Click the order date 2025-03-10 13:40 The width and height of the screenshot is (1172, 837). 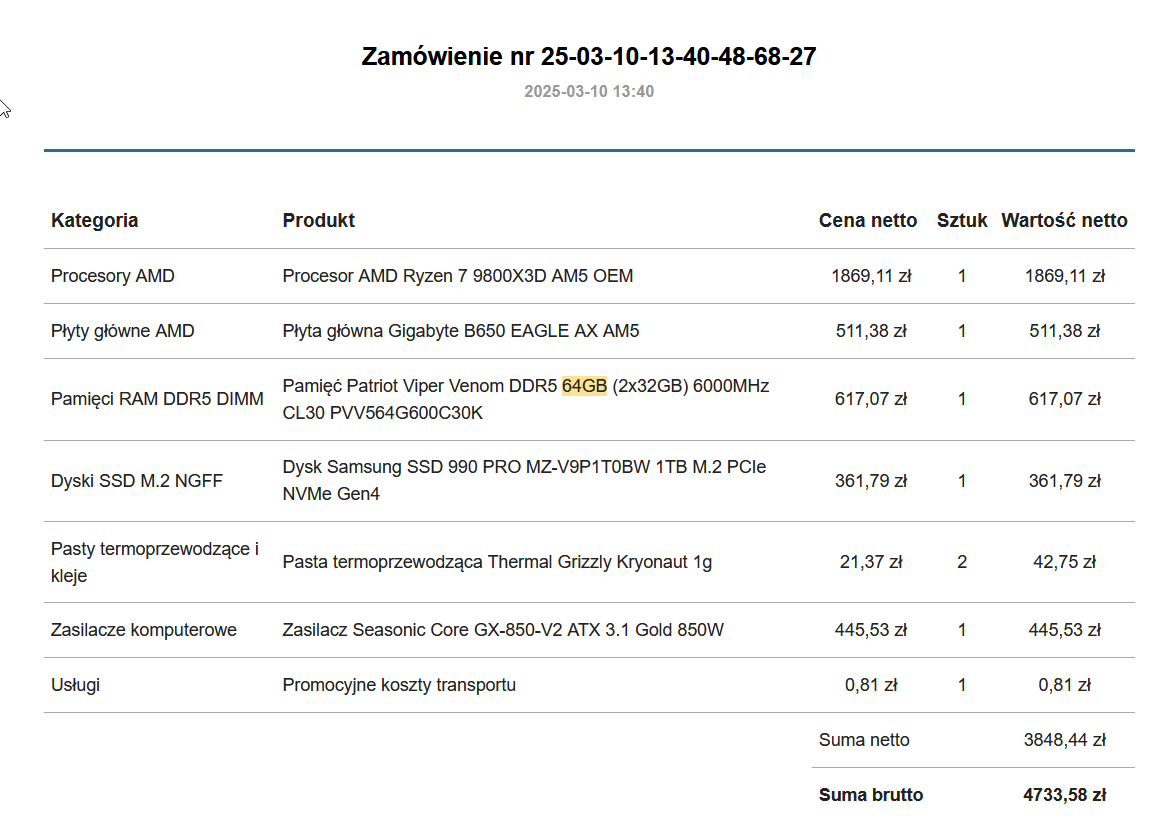tap(588, 91)
